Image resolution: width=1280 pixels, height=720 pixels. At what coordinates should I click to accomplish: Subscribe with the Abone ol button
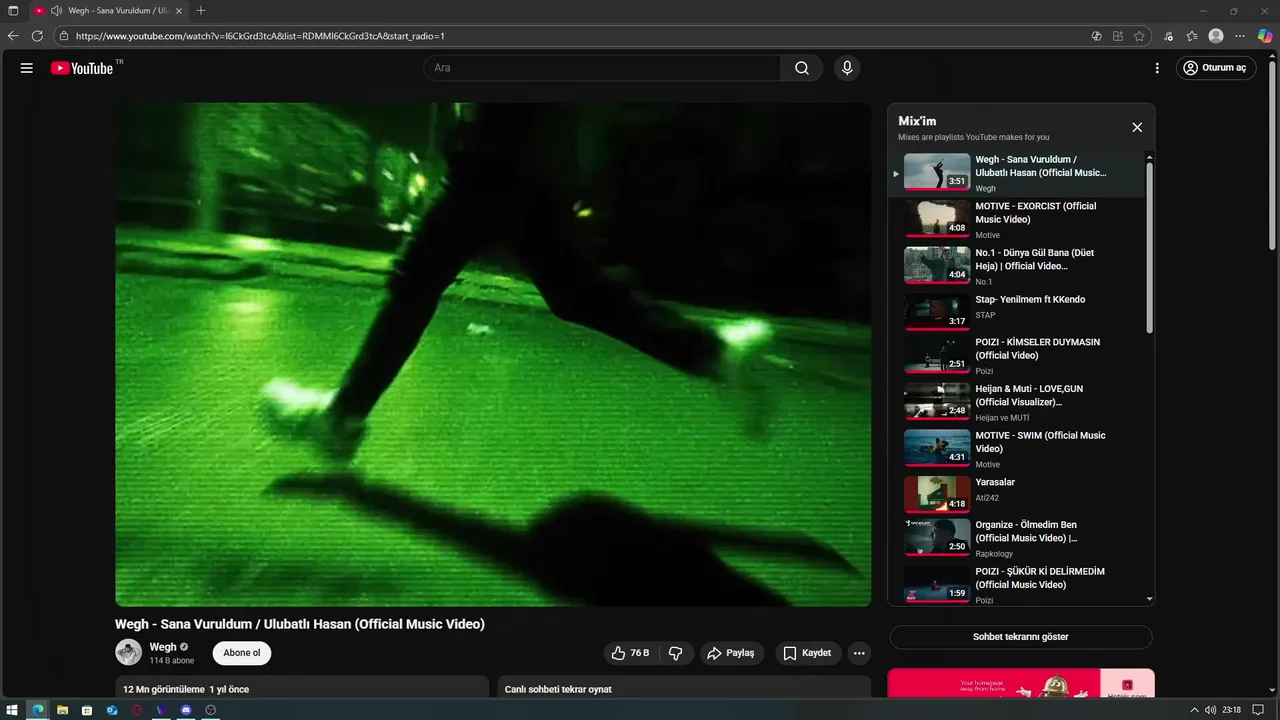(242, 653)
